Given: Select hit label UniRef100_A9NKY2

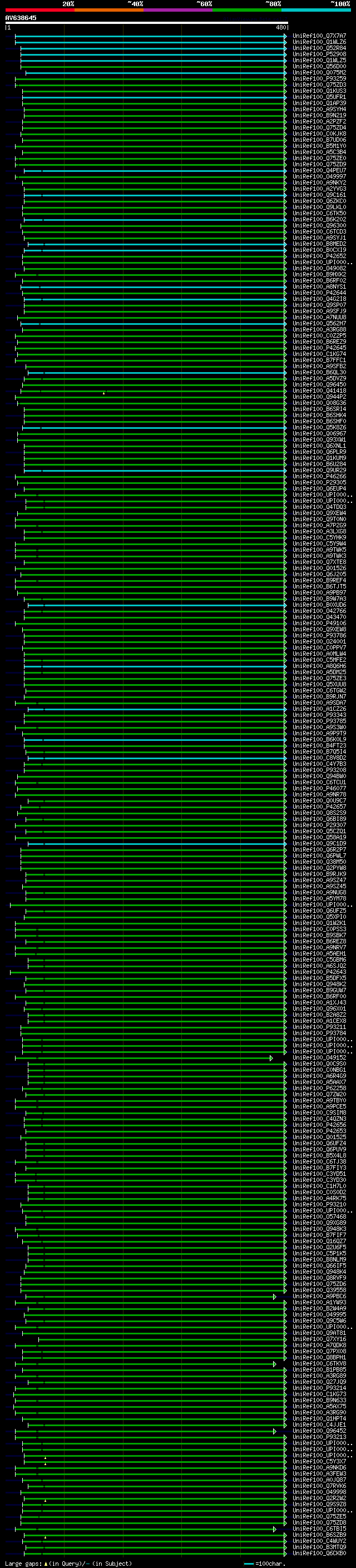Looking at the screenshot, I should [x=319, y=182].
